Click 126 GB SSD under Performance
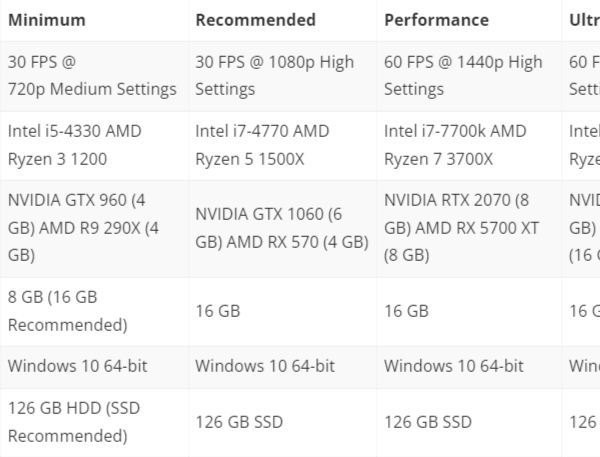The height and width of the screenshot is (457, 600). tap(469, 422)
